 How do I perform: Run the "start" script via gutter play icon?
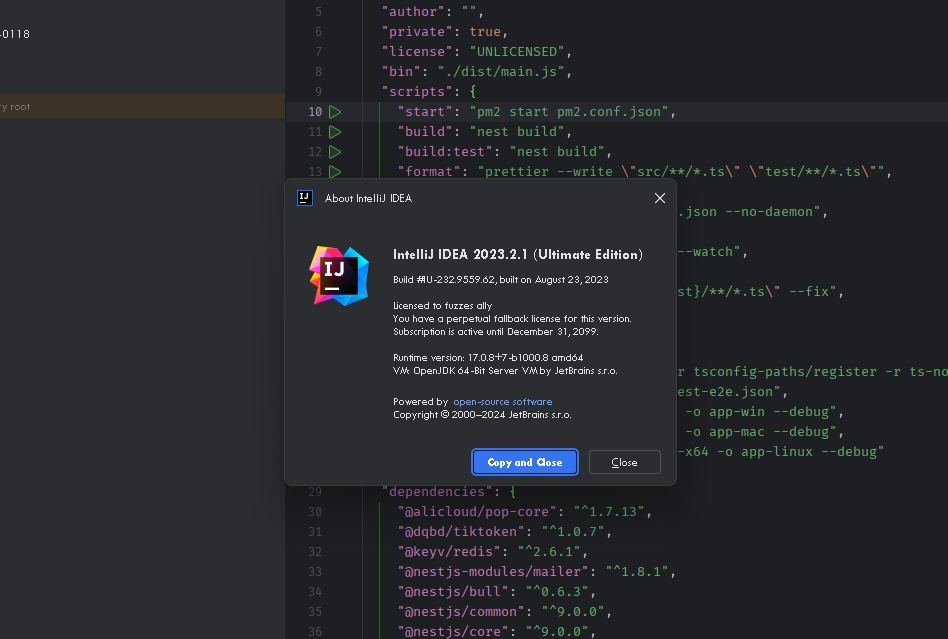click(x=335, y=111)
